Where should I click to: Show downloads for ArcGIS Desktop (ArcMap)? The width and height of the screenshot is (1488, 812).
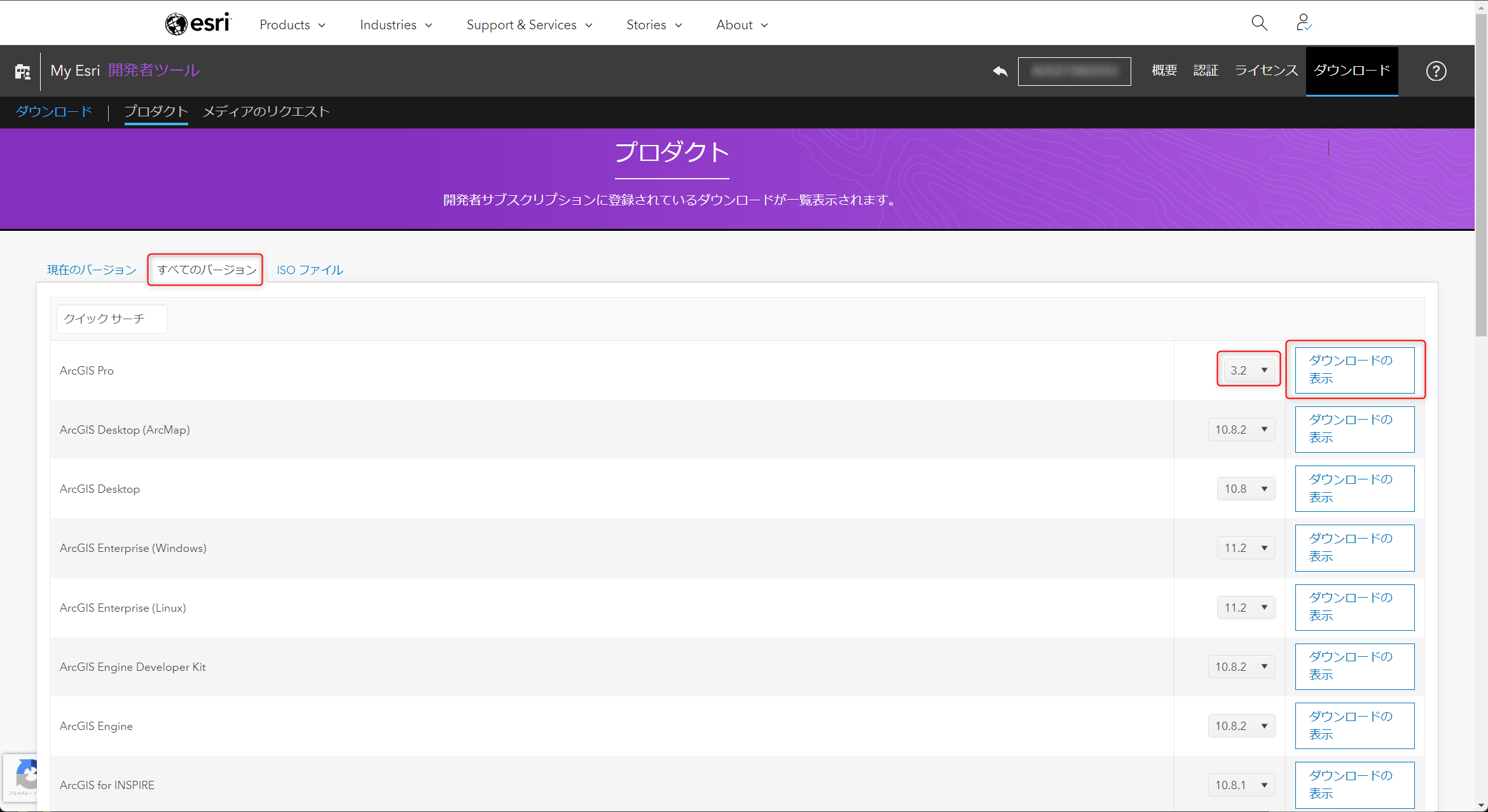1354,430
